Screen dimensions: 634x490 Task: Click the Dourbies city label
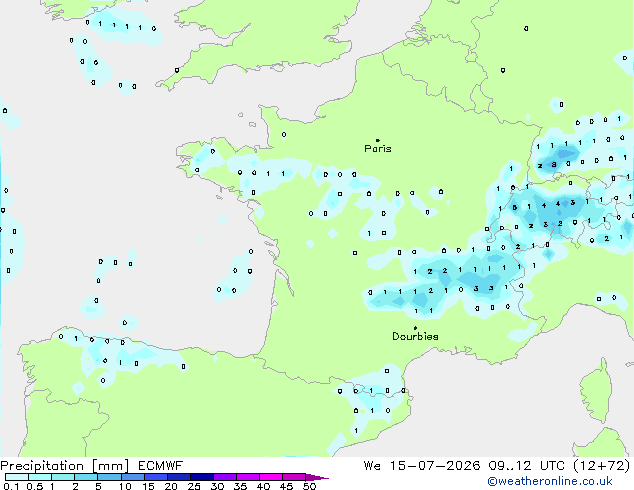[415, 336]
